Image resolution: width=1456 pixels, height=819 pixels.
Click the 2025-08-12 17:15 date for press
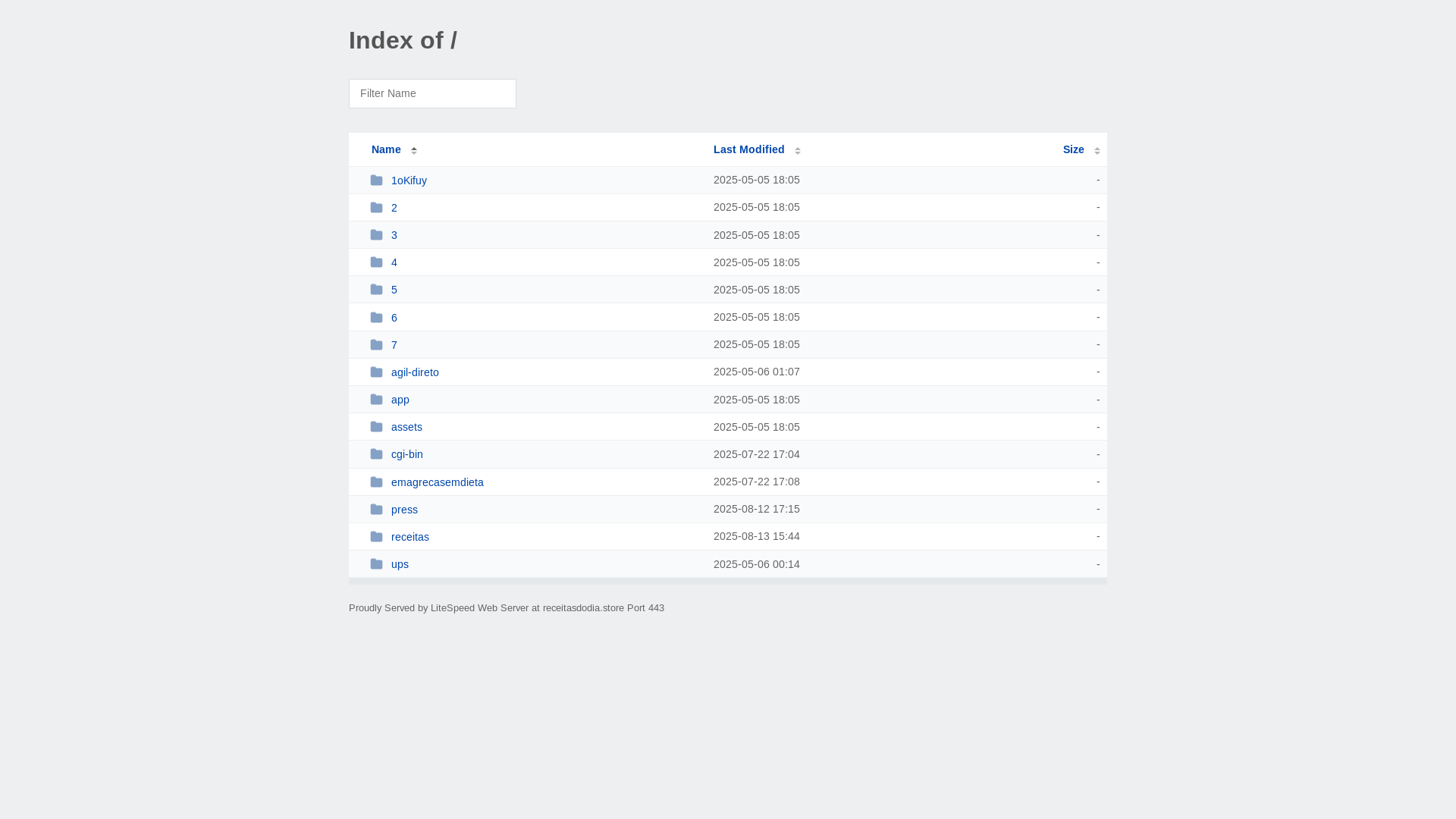point(757,509)
